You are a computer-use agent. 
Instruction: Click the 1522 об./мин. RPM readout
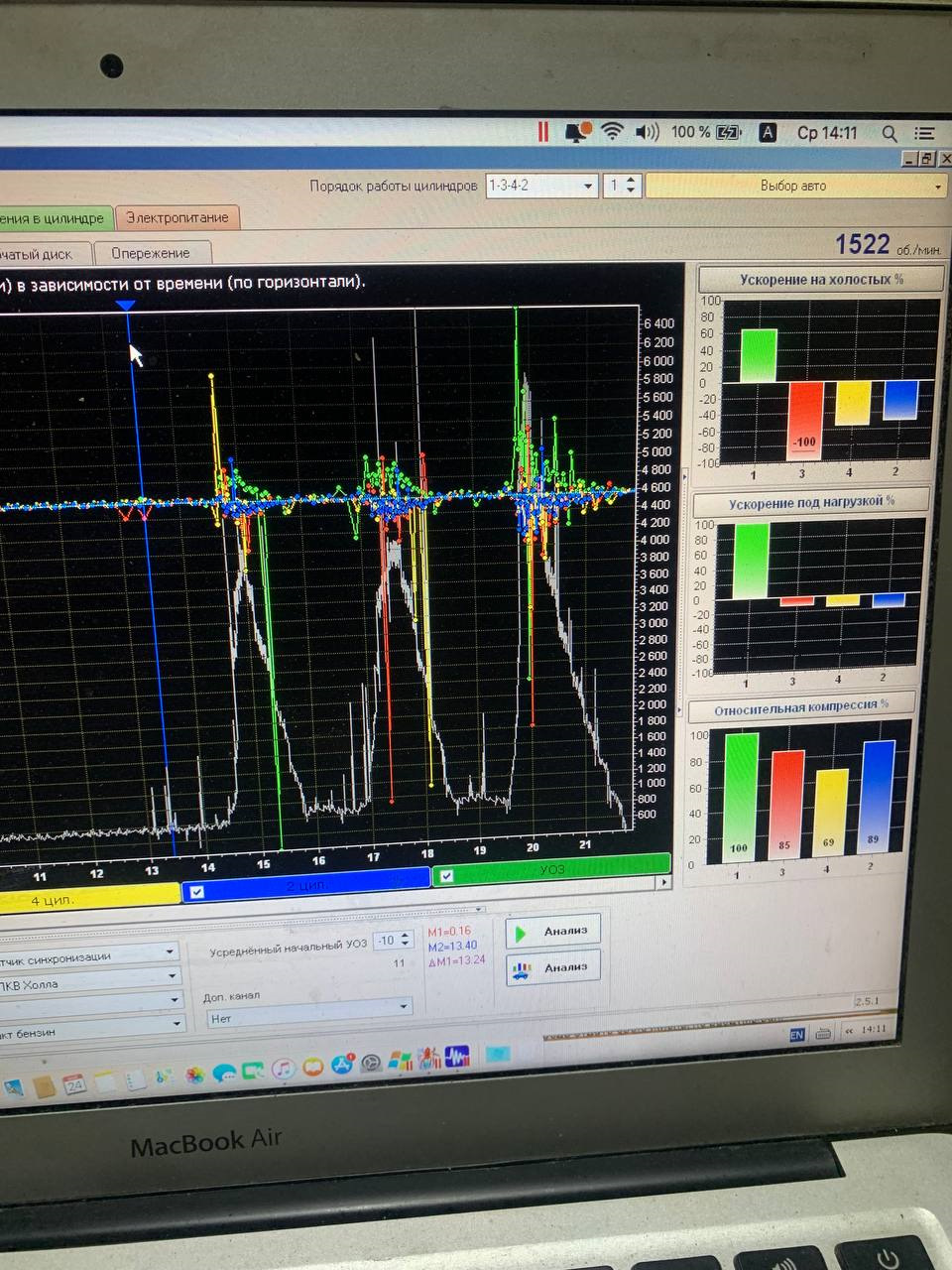click(887, 244)
